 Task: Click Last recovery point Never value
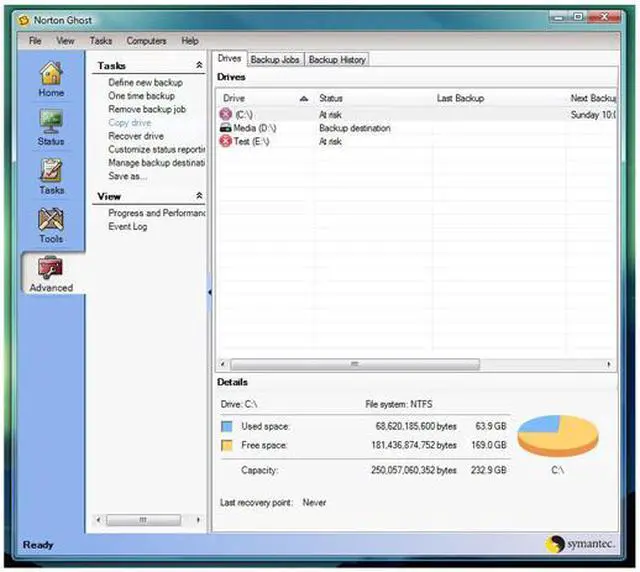[314, 502]
